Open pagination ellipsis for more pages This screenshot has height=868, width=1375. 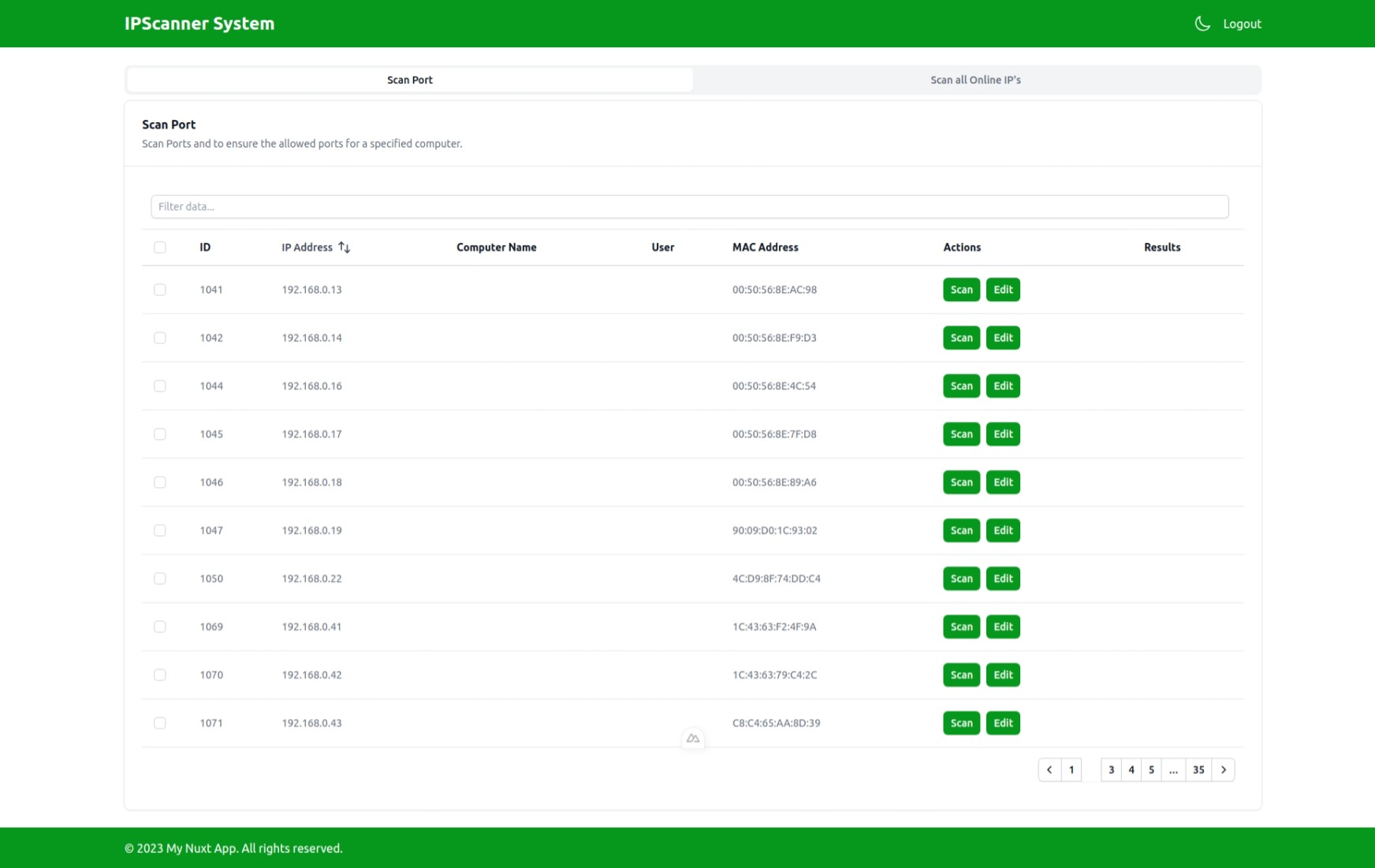coord(1173,769)
